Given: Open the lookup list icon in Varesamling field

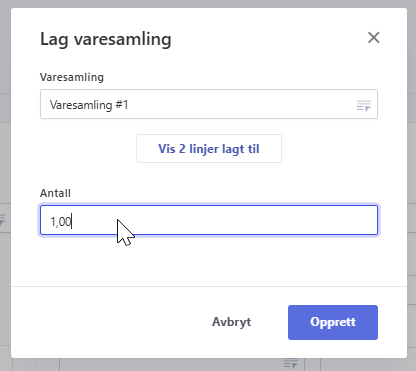Looking at the screenshot, I should click(x=364, y=106).
